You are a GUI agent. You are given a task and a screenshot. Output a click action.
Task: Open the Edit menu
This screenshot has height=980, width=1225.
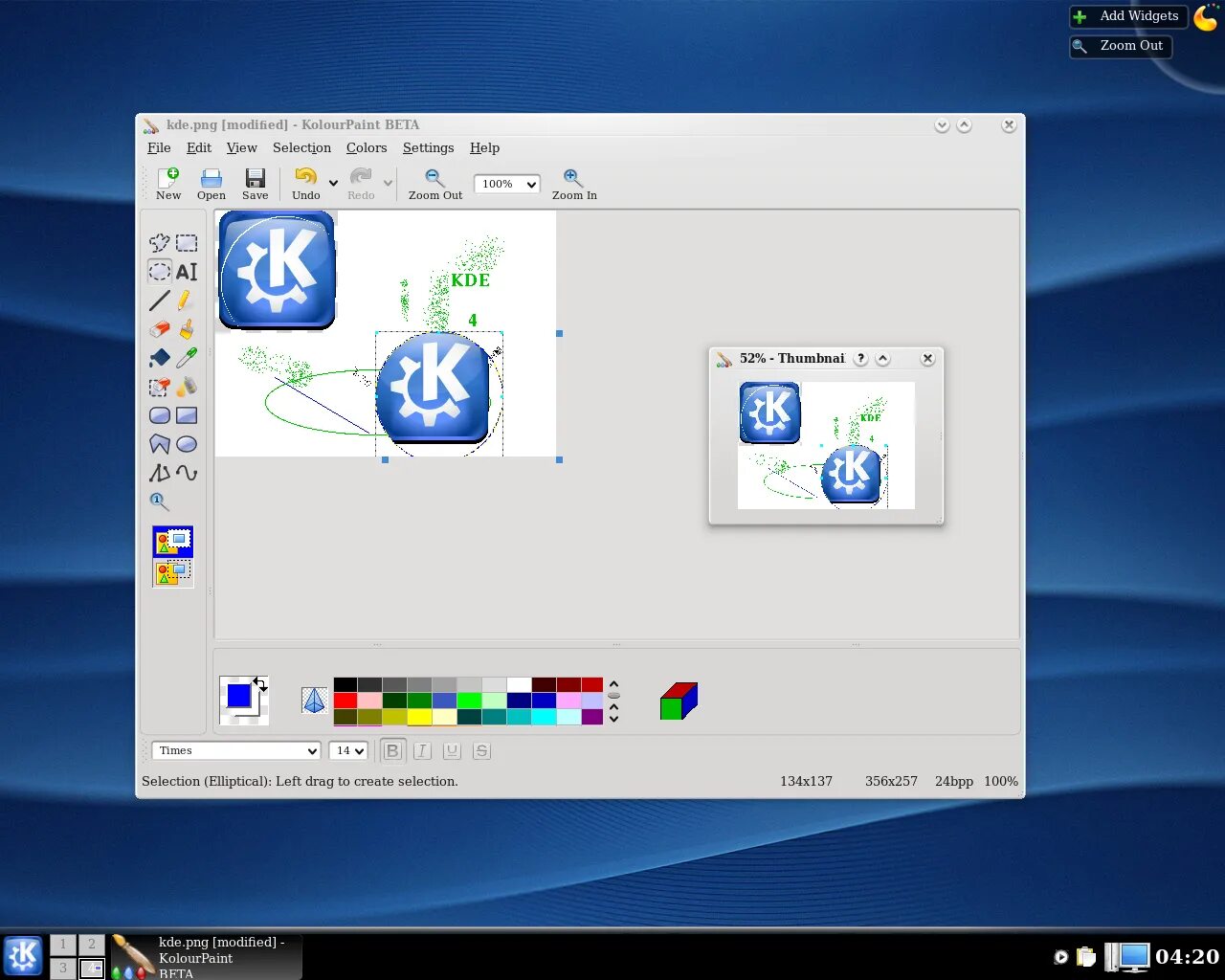coord(199,147)
